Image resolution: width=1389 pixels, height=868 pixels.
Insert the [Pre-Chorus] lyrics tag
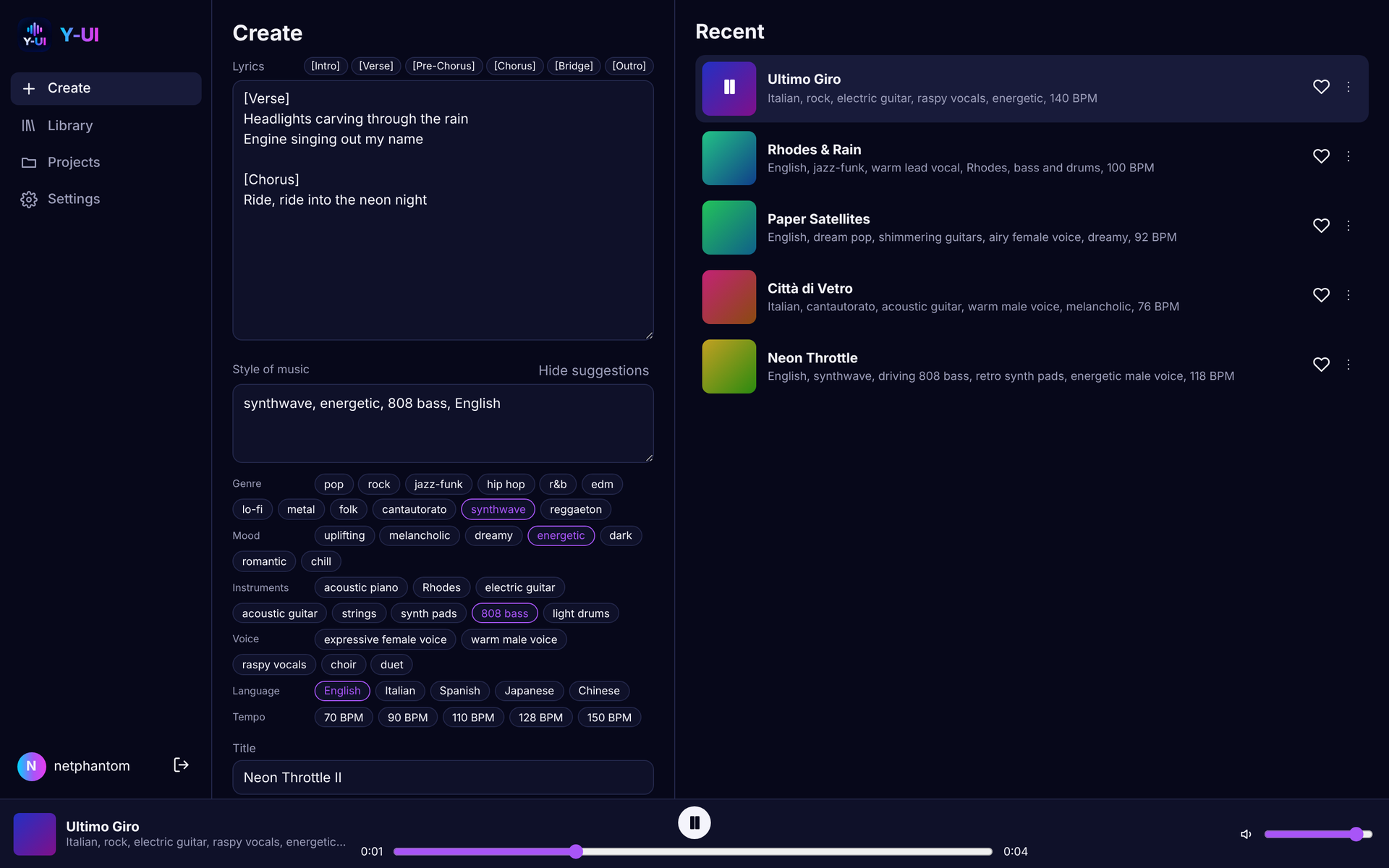point(443,66)
